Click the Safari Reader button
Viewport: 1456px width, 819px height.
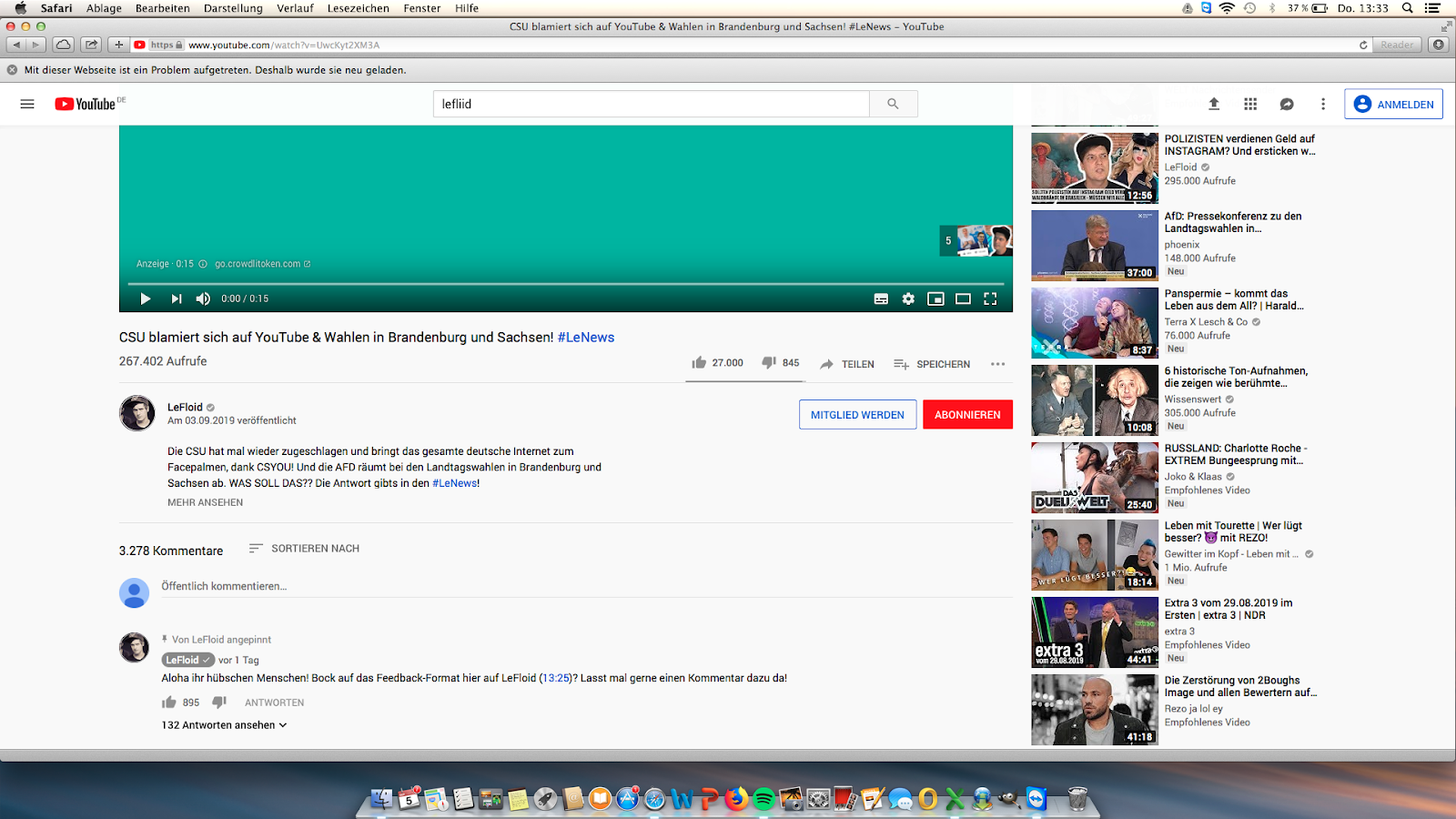(x=1397, y=45)
